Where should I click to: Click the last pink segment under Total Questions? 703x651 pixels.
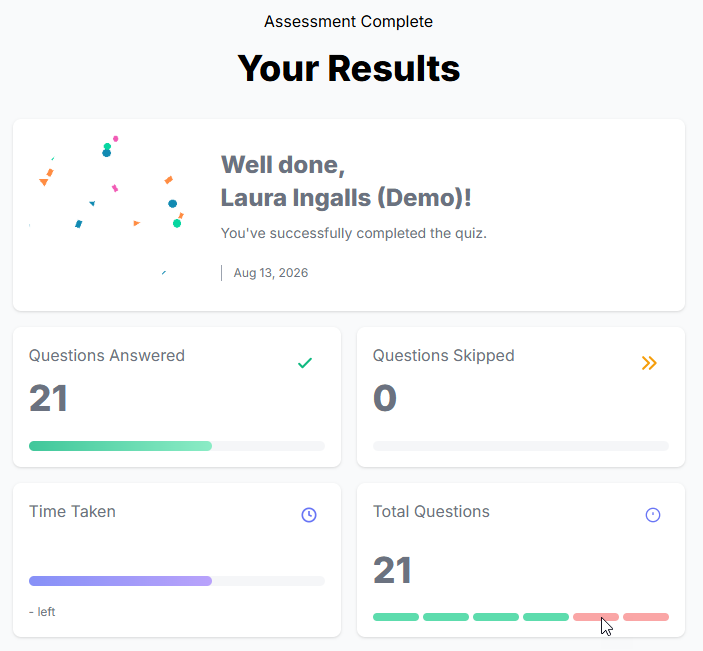pyautogui.click(x=646, y=617)
